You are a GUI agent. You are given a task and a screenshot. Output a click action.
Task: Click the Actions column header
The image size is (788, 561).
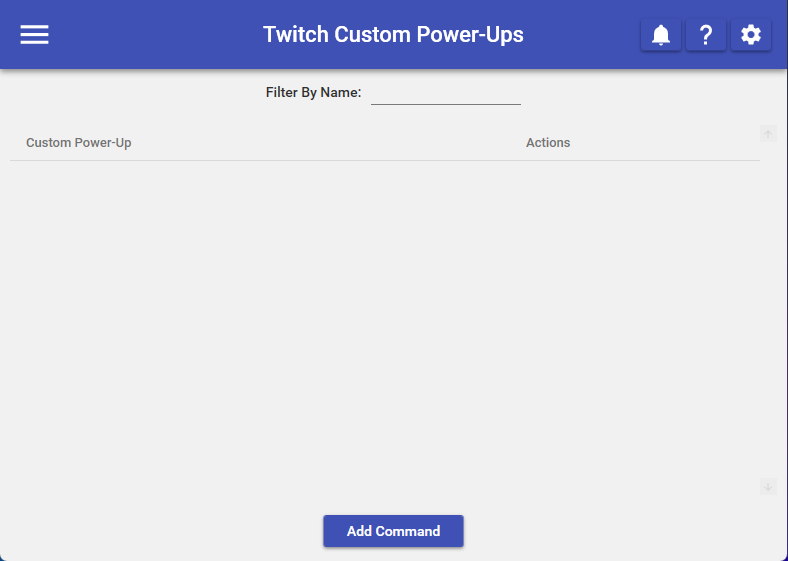click(x=548, y=143)
